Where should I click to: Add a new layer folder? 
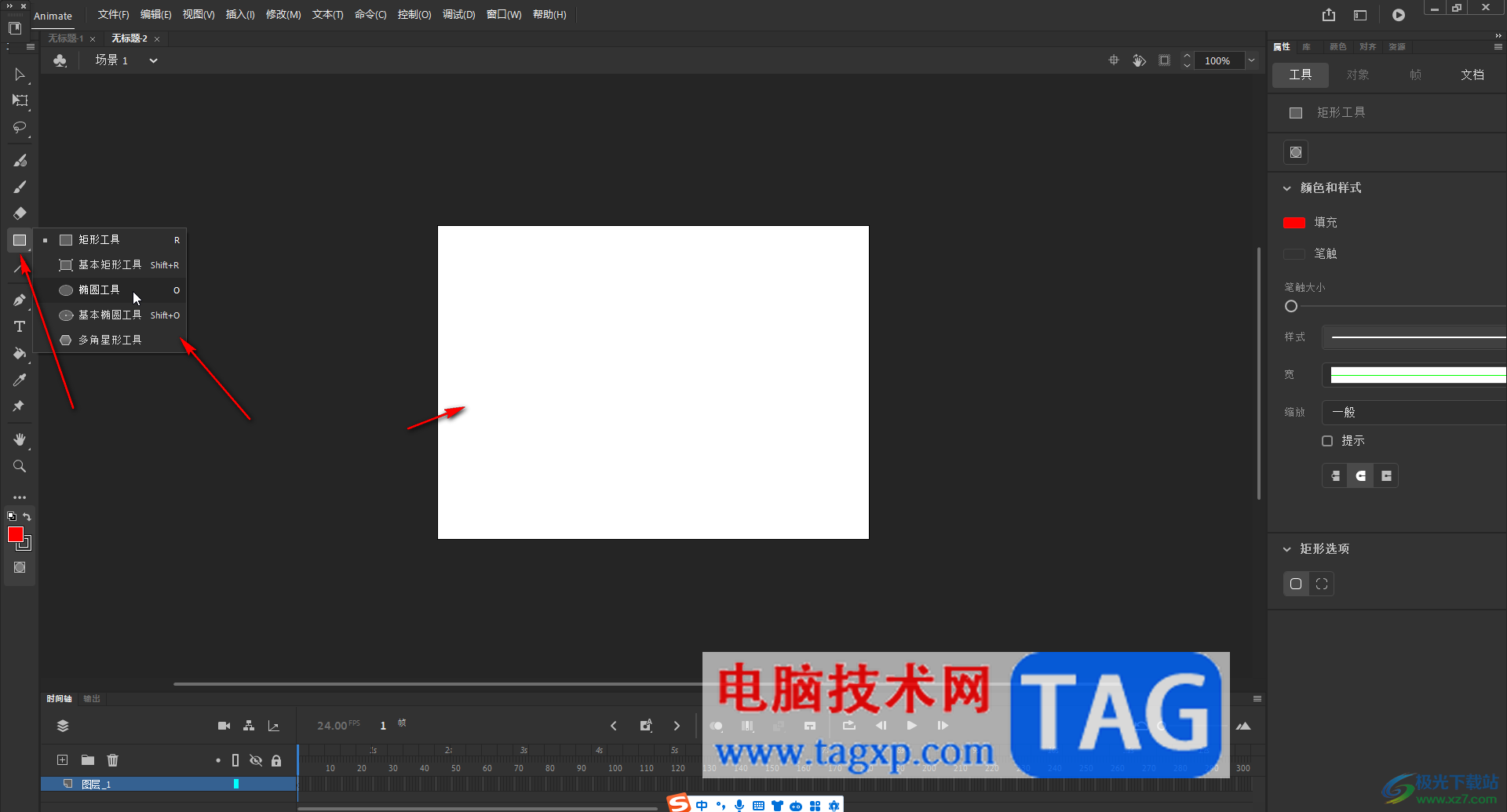click(87, 759)
